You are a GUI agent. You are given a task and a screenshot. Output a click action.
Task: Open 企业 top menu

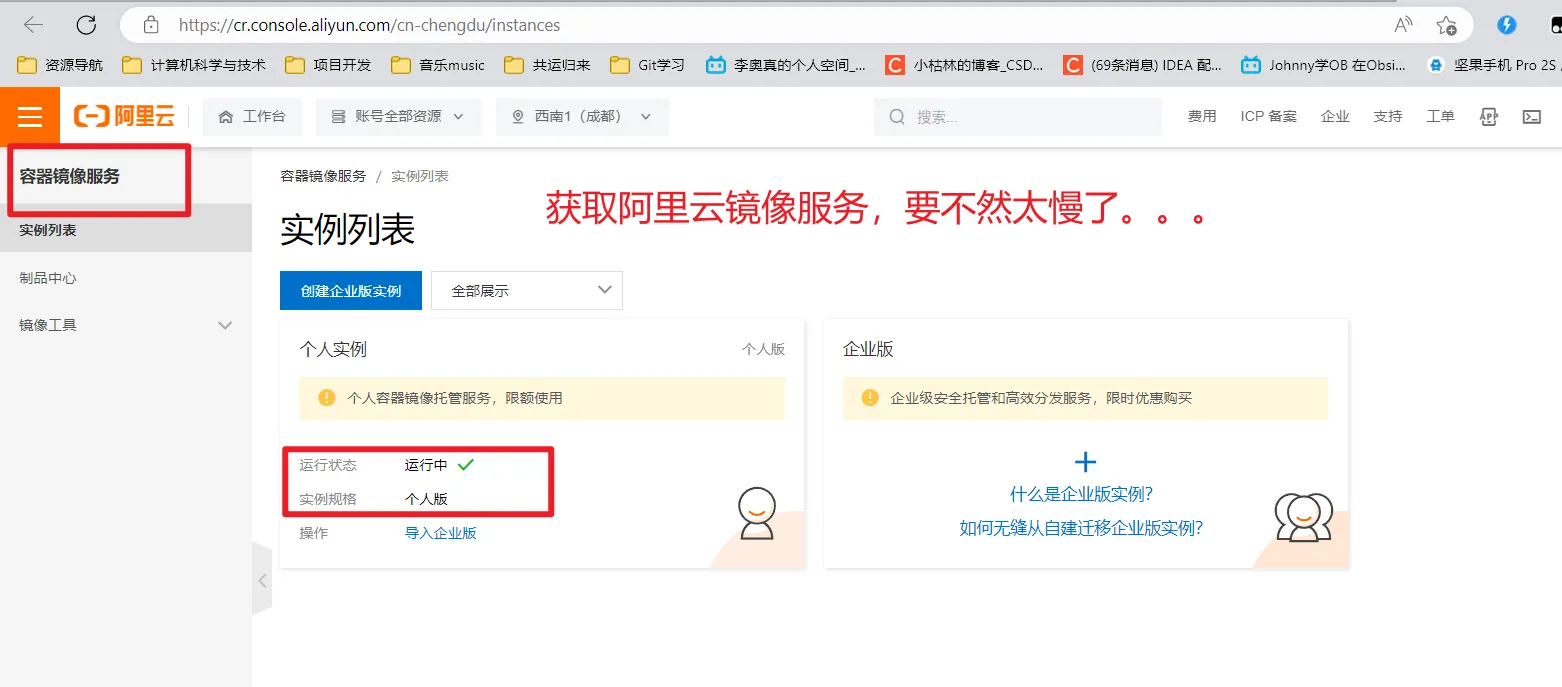[1335, 116]
